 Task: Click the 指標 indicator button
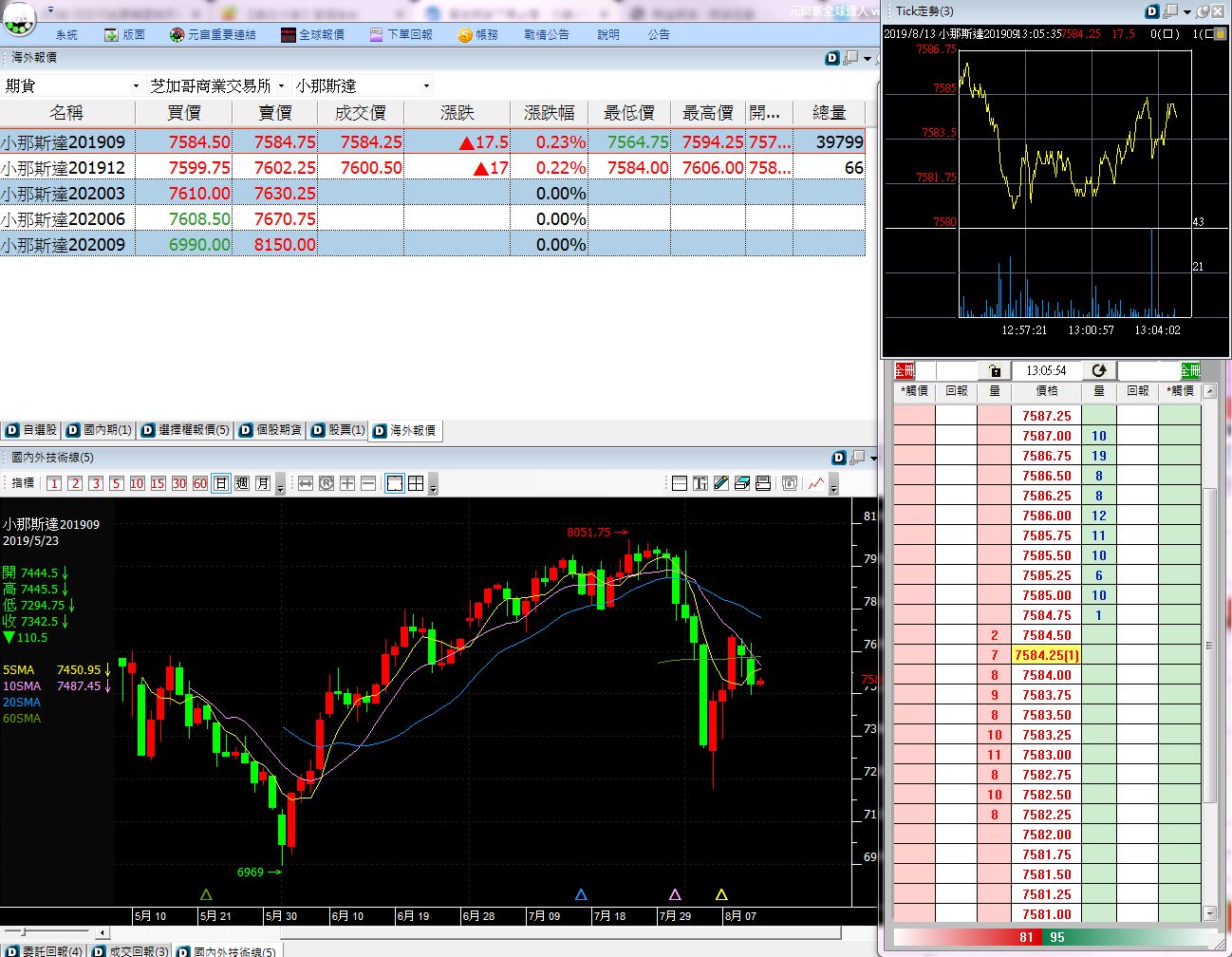coord(23,483)
